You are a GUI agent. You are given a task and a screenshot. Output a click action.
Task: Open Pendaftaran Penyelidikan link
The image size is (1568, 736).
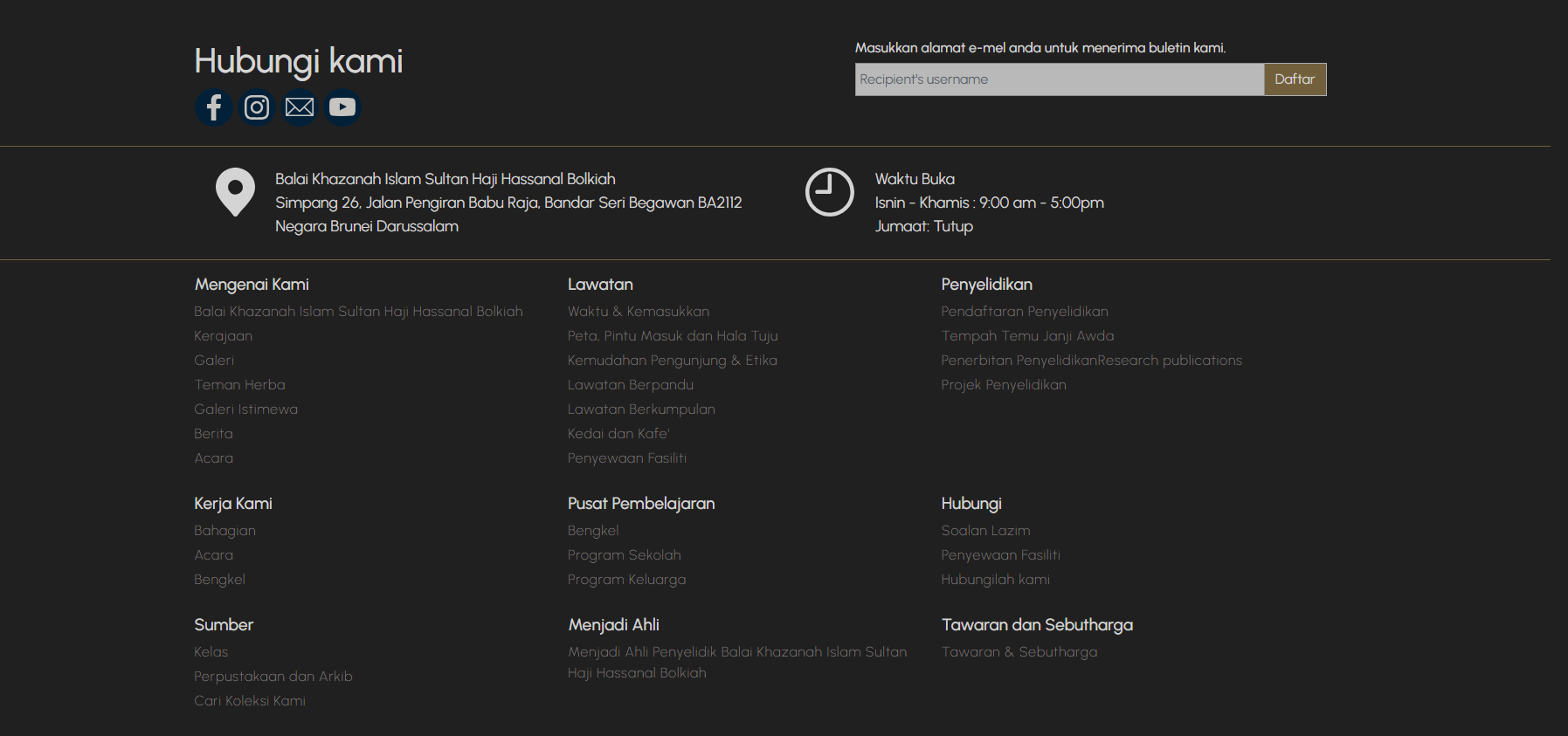[x=1024, y=312]
